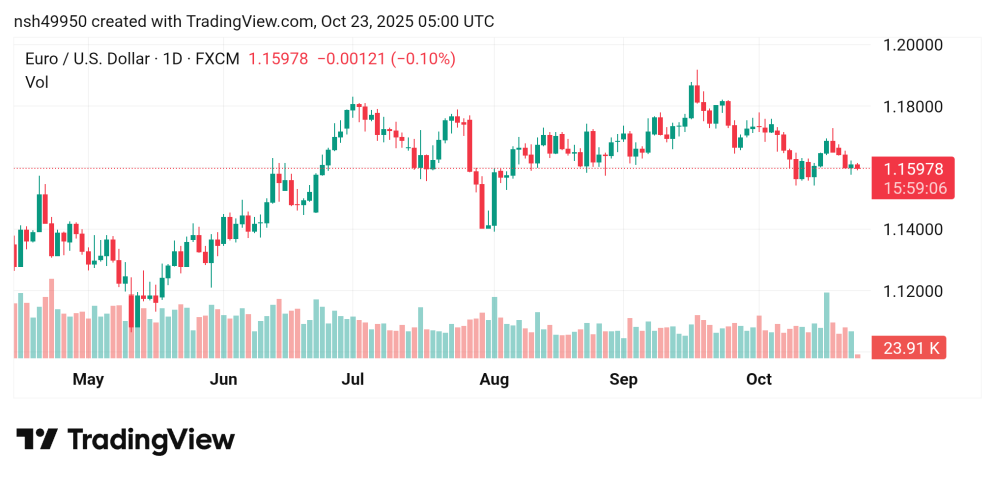Viewport: 995px width, 481px height.
Task: Select the Jul label on time axis
Action: pos(352,380)
